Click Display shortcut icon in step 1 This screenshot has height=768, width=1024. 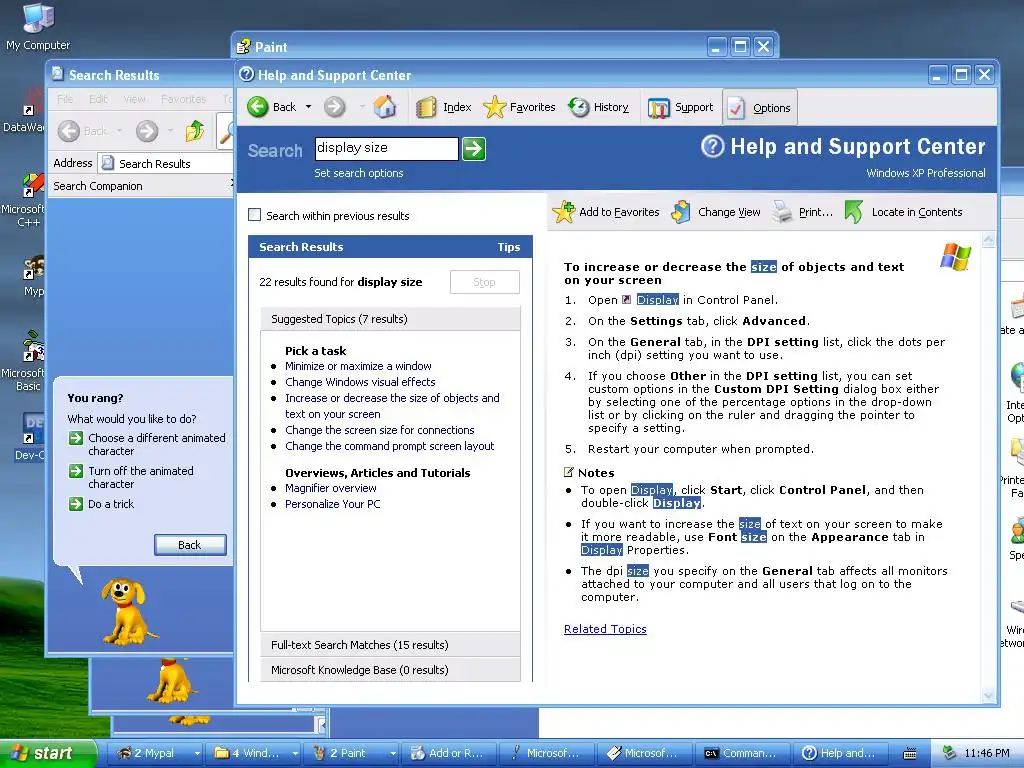click(627, 300)
